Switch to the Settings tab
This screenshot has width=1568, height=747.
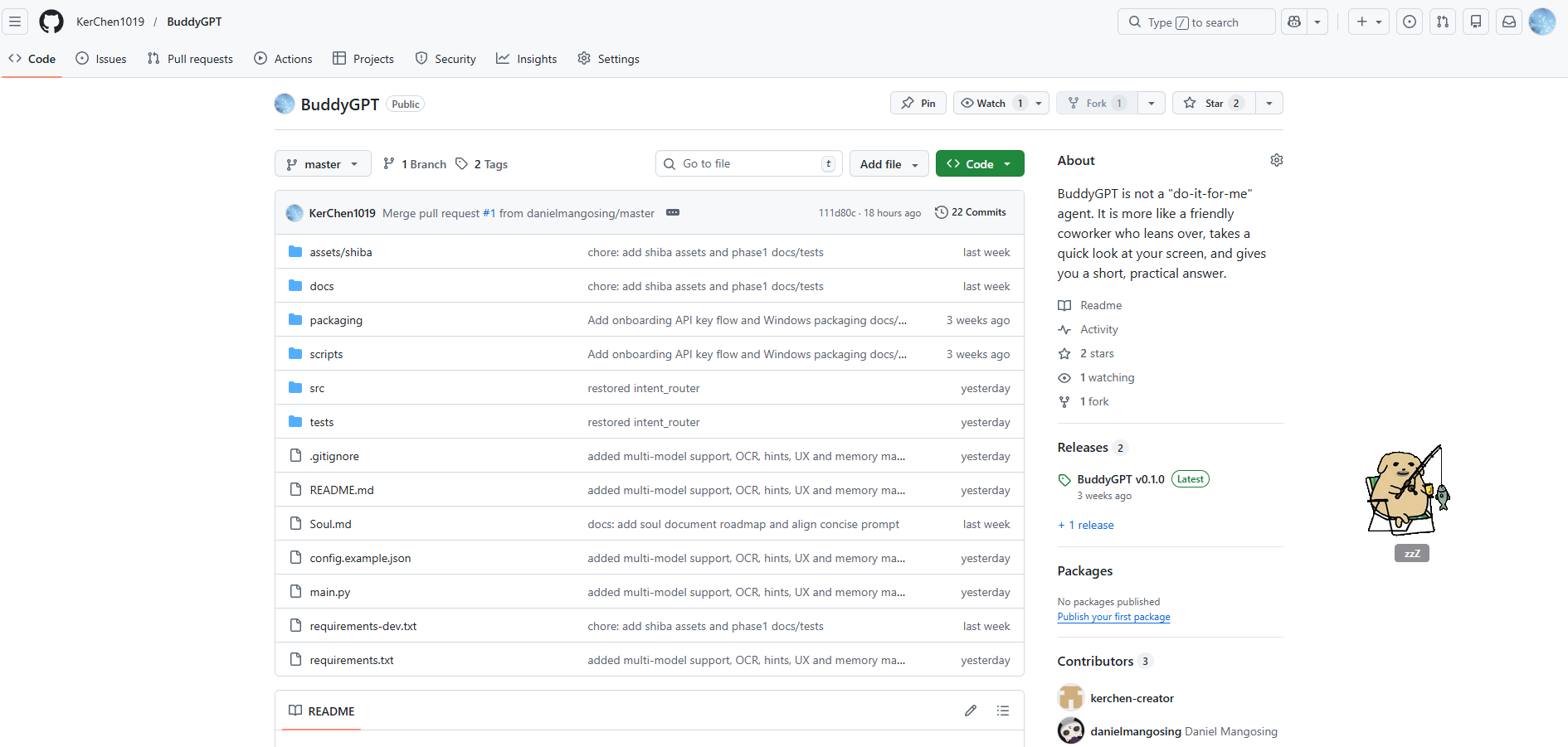(609, 59)
